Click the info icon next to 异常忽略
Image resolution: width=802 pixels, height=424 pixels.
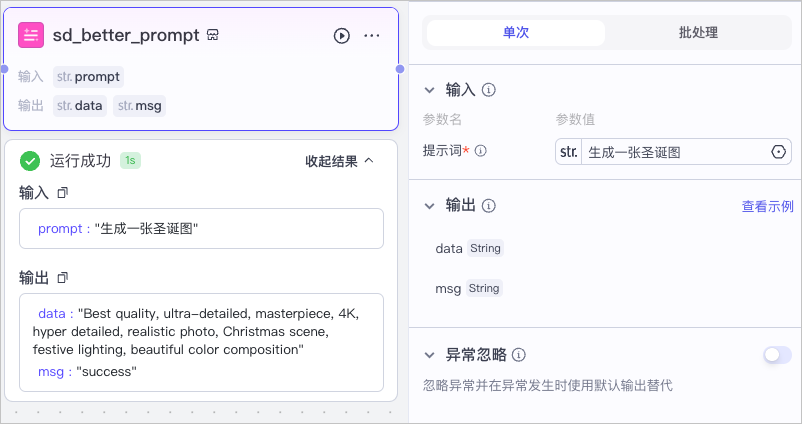click(519, 355)
